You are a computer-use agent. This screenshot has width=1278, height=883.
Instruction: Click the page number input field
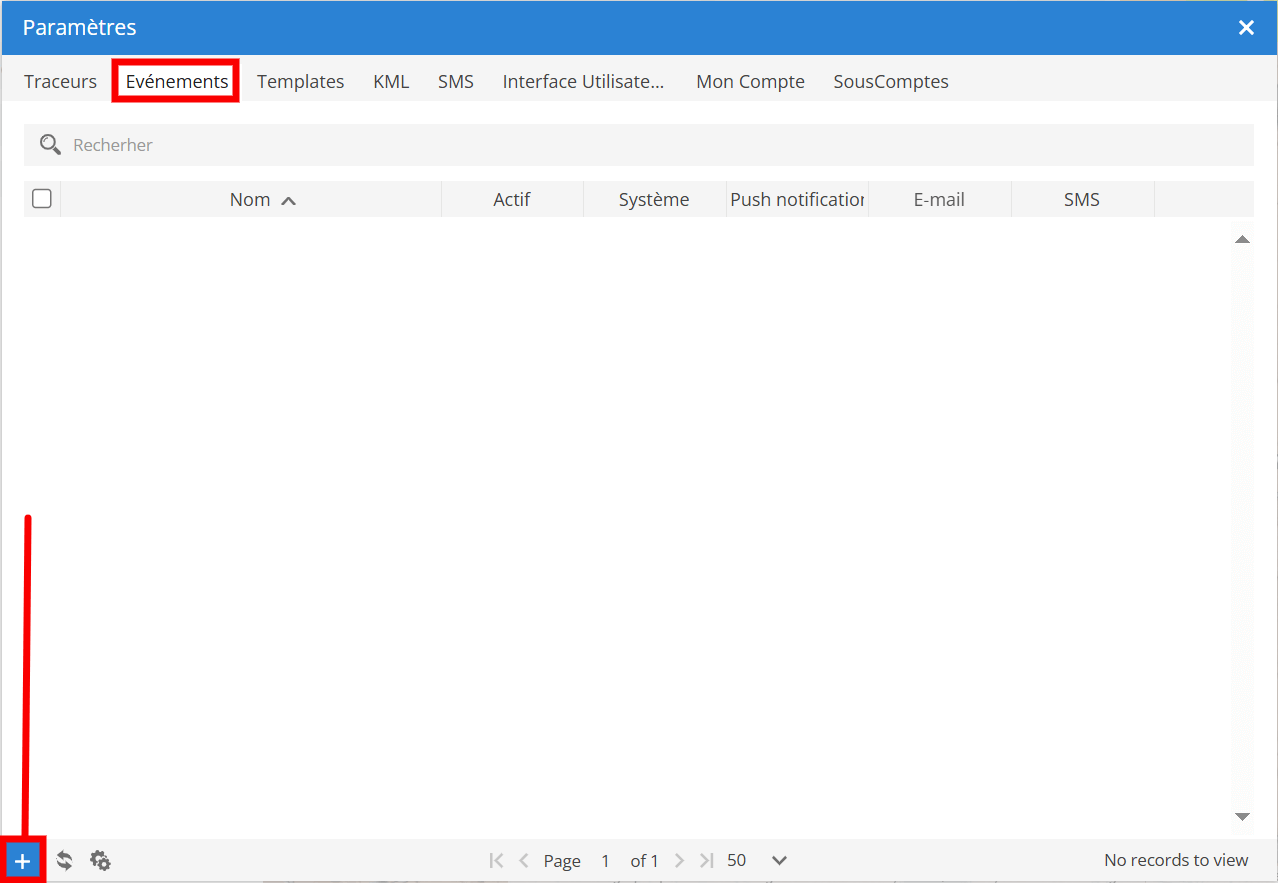pyautogui.click(x=605, y=860)
